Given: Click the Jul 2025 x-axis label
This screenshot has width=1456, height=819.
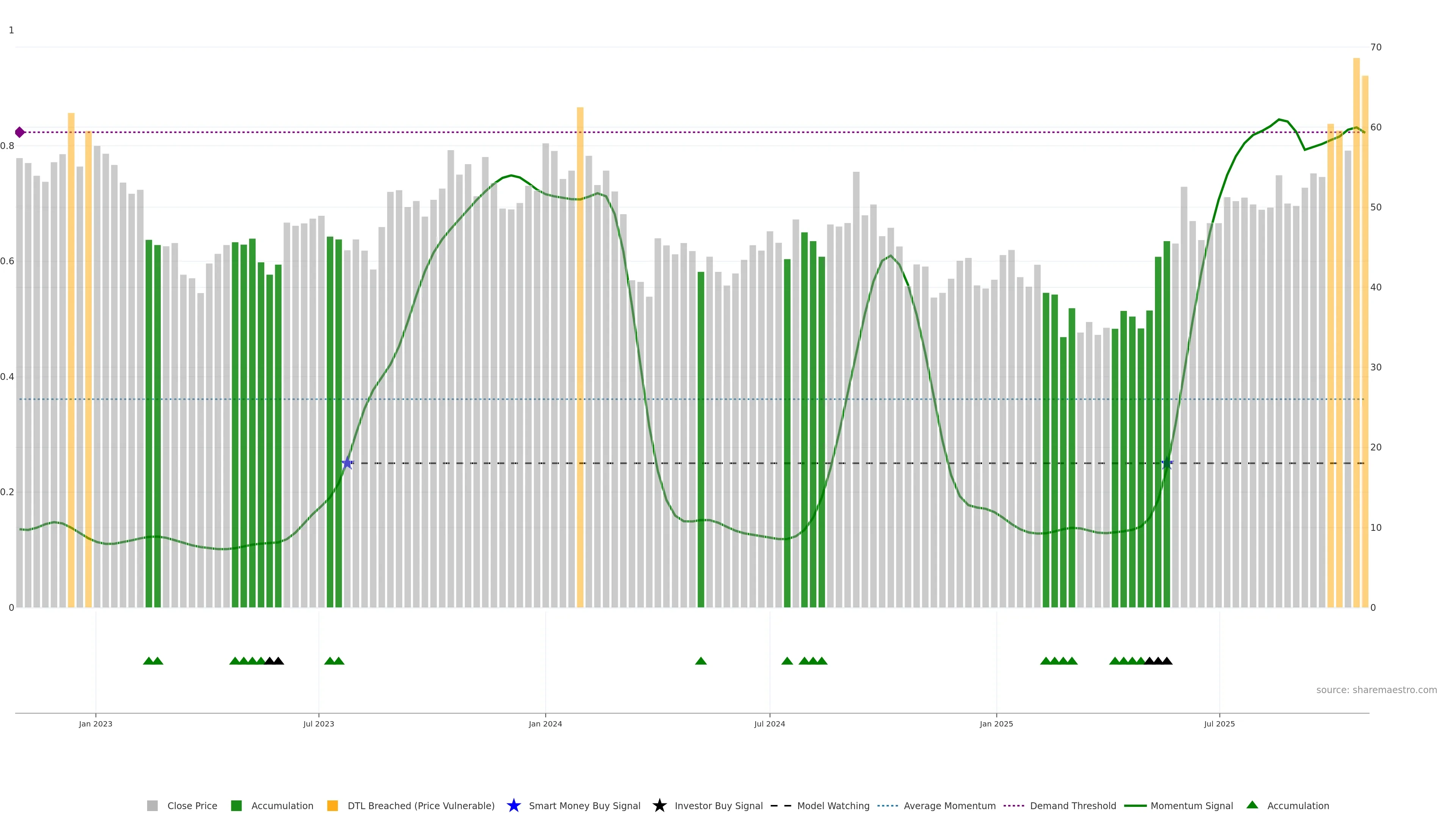Looking at the screenshot, I should click(x=1219, y=724).
